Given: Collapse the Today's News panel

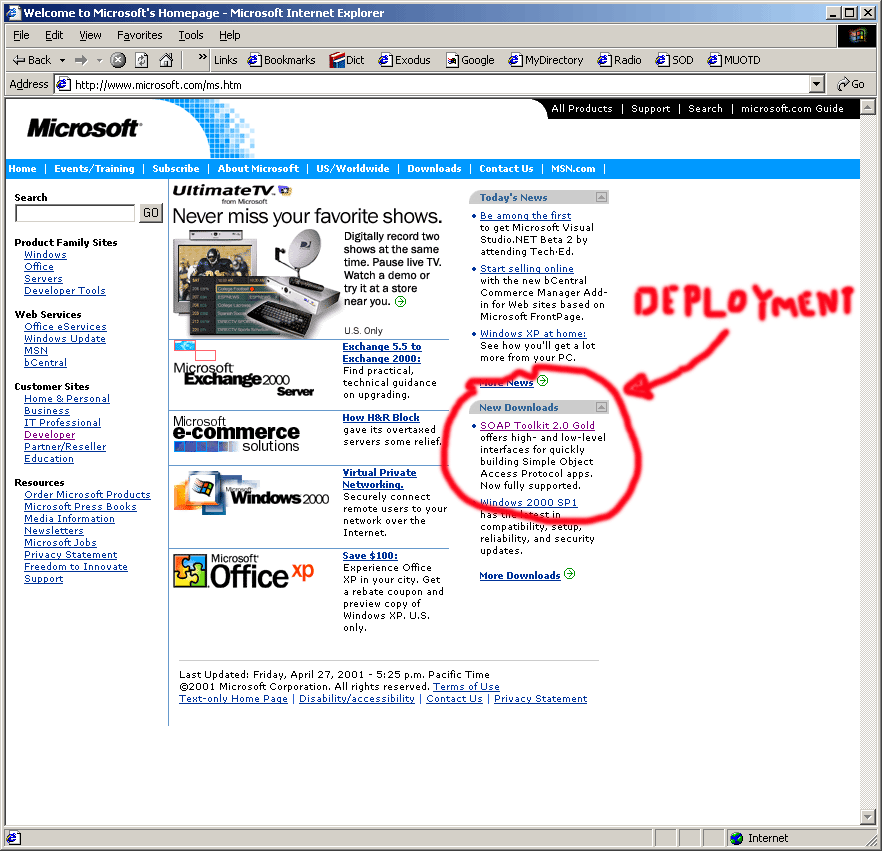Looking at the screenshot, I should pos(601,197).
